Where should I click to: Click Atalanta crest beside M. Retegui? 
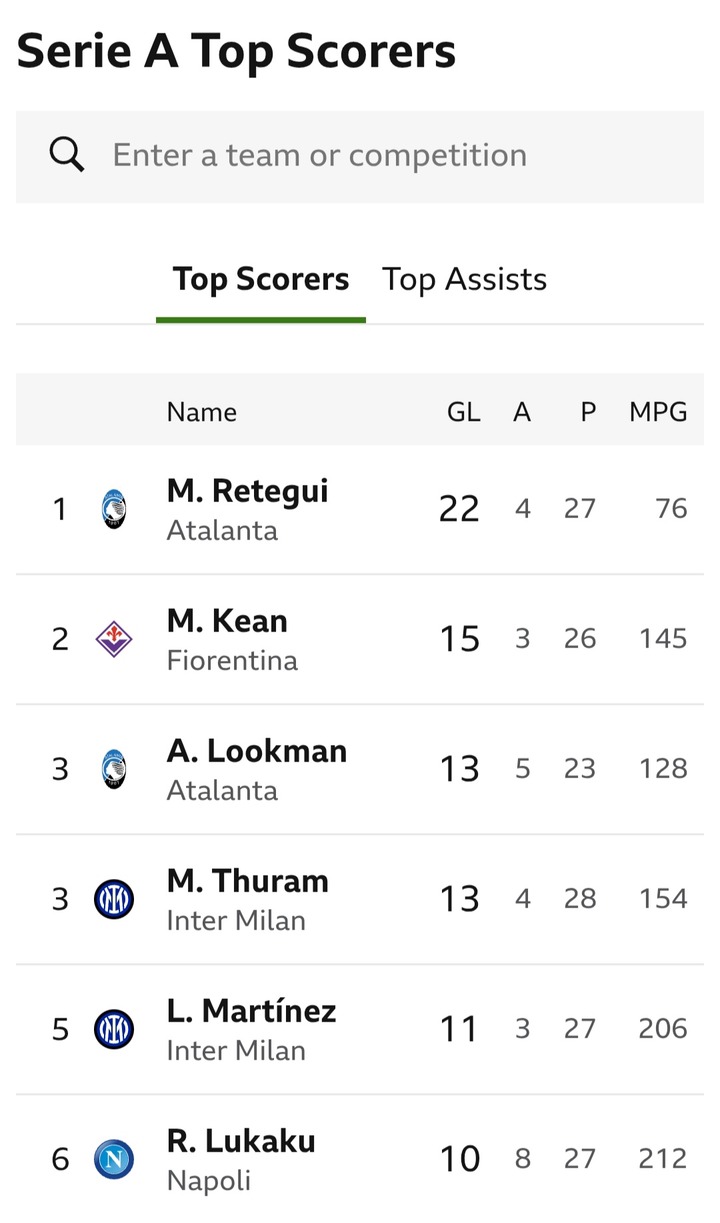pyautogui.click(x=114, y=509)
